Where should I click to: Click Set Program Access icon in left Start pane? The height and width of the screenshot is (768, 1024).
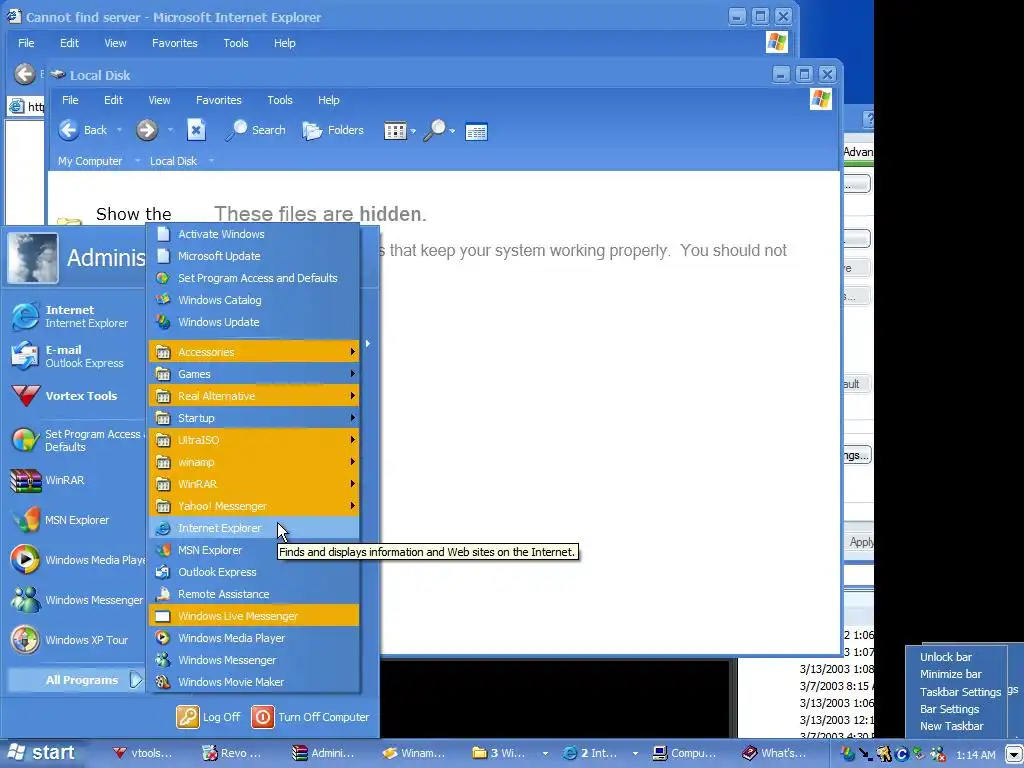pyautogui.click(x=25, y=440)
